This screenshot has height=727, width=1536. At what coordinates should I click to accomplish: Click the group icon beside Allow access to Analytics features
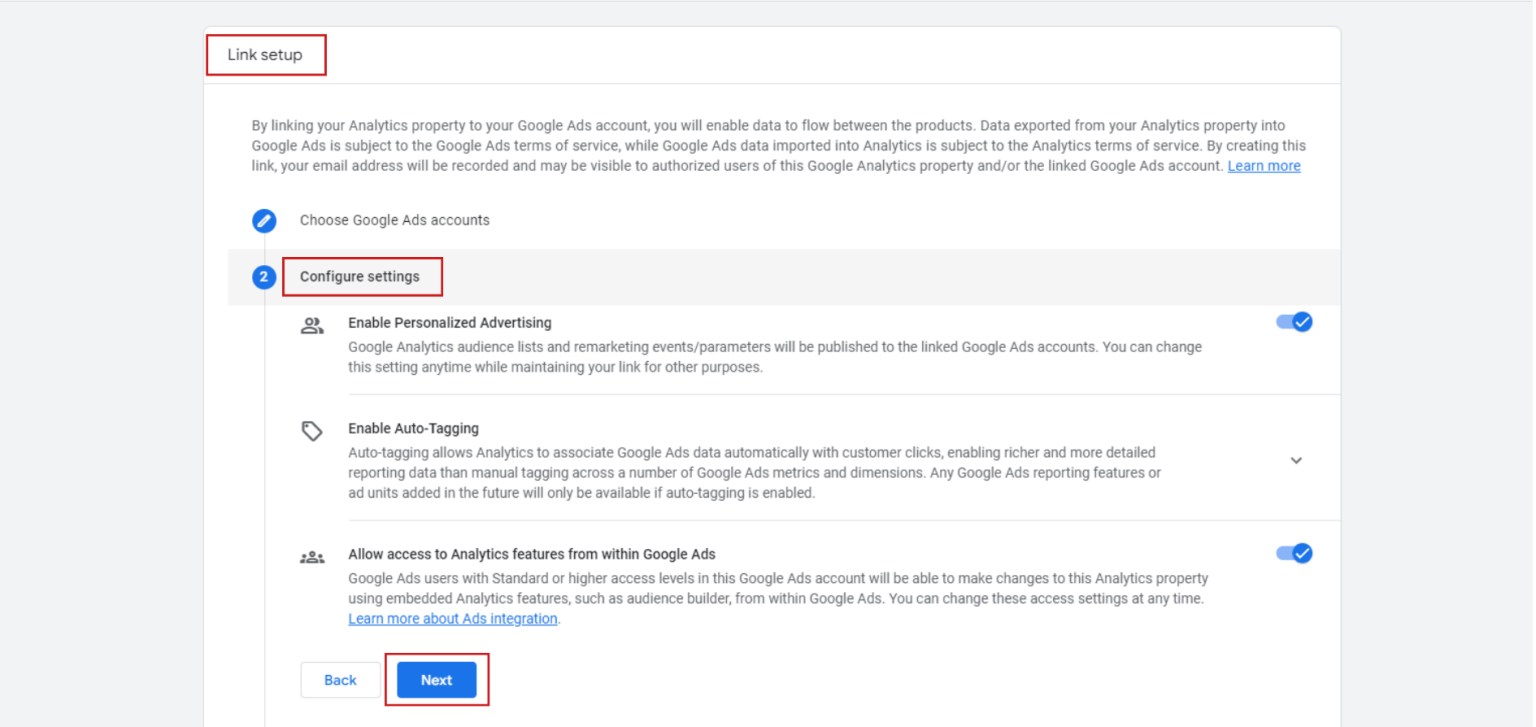(312, 557)
